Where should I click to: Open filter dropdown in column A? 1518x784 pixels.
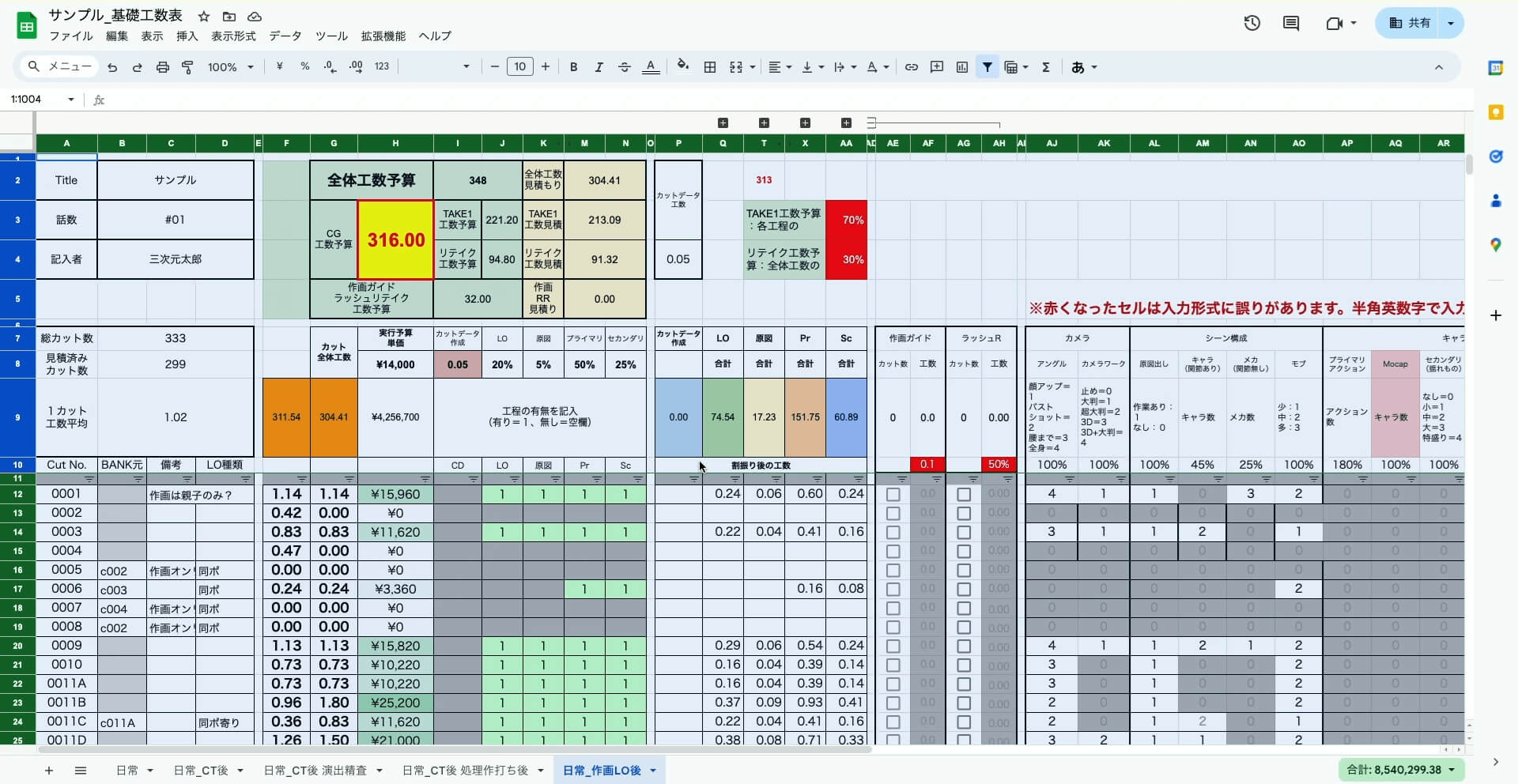89,479
